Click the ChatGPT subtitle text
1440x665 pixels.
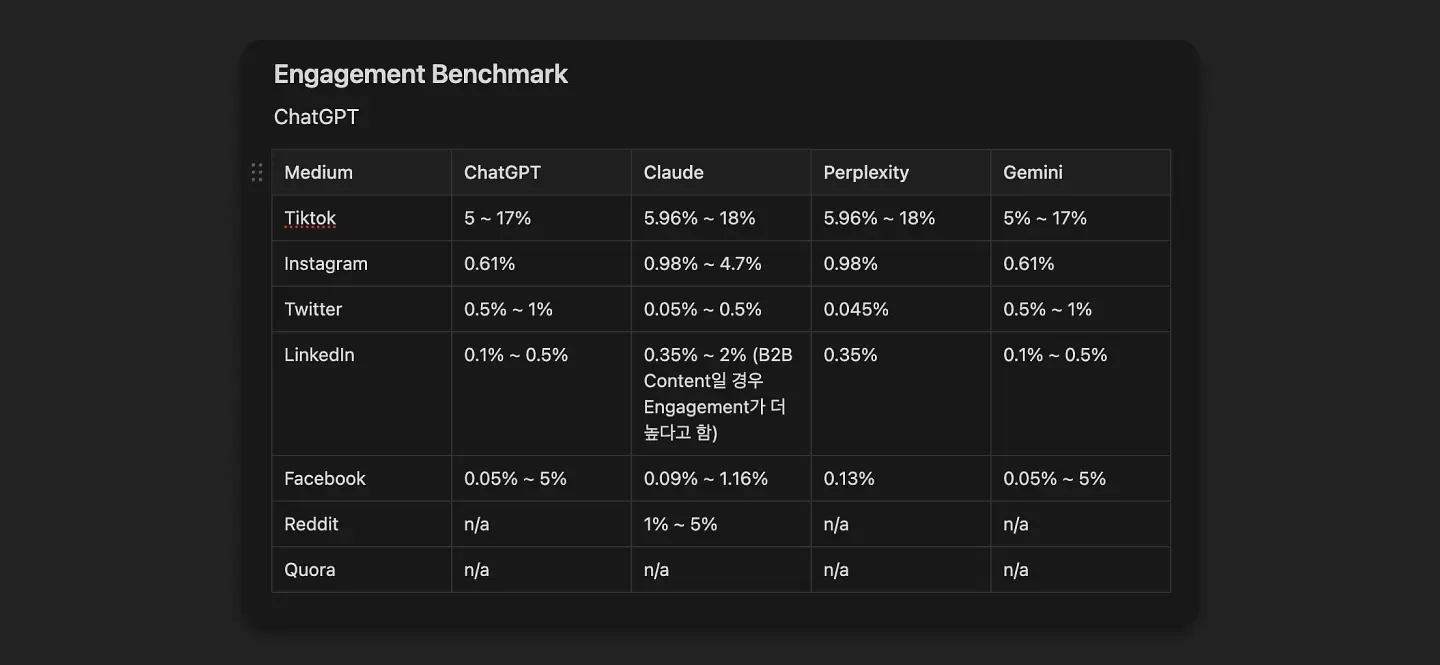[x=316, y=117]
